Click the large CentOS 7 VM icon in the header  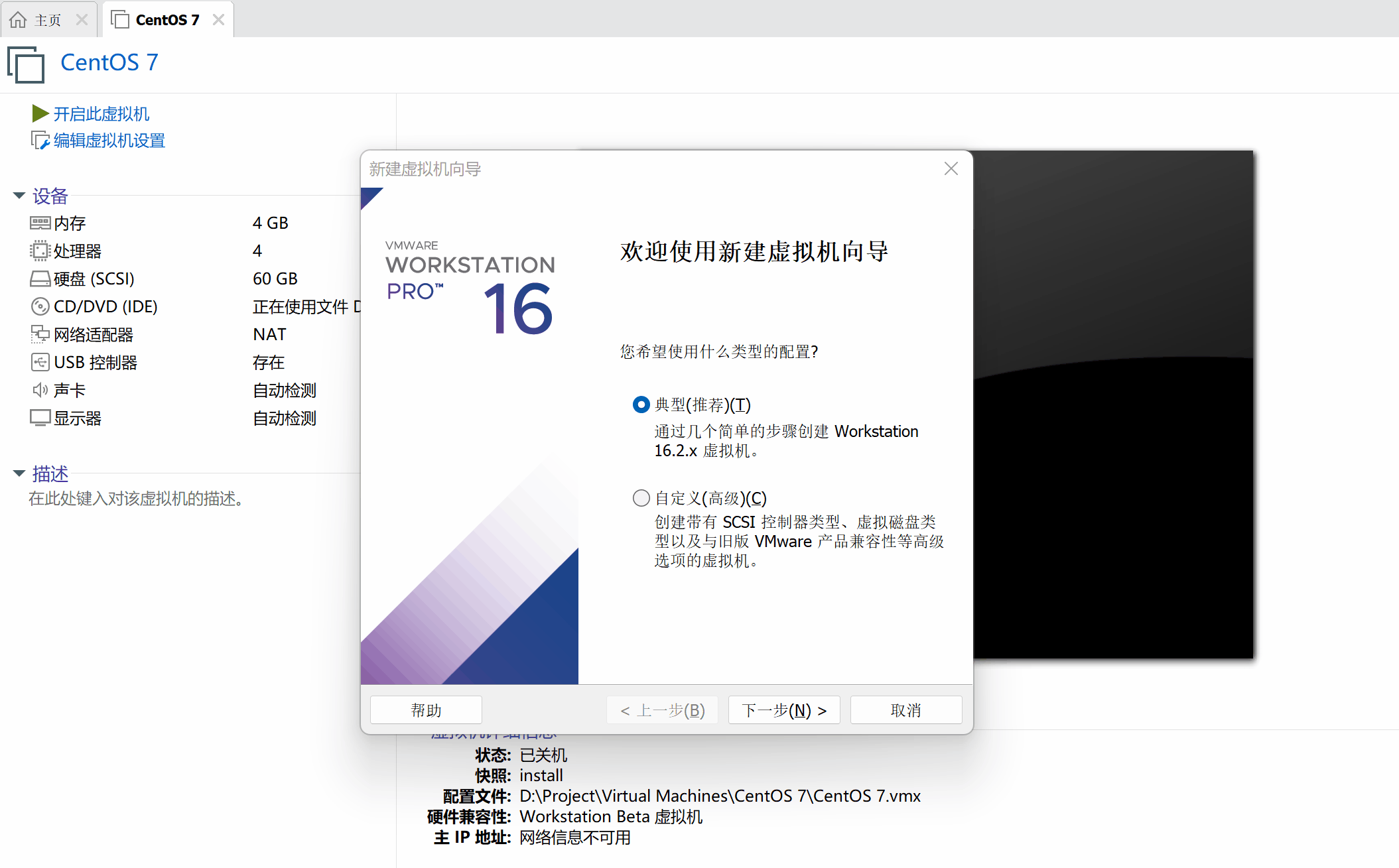click(x=26, y=64)
